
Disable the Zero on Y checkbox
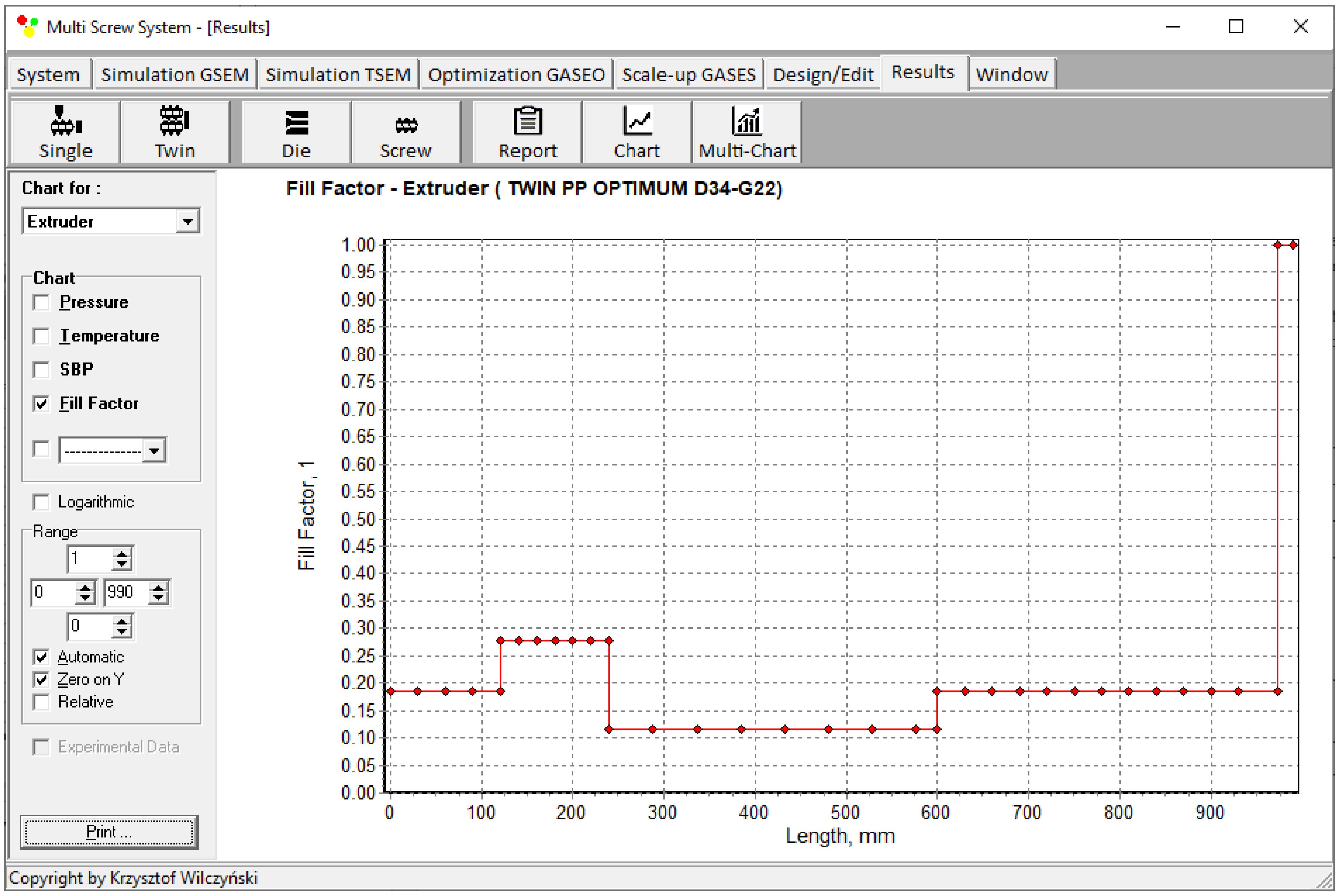pos(41,680)
